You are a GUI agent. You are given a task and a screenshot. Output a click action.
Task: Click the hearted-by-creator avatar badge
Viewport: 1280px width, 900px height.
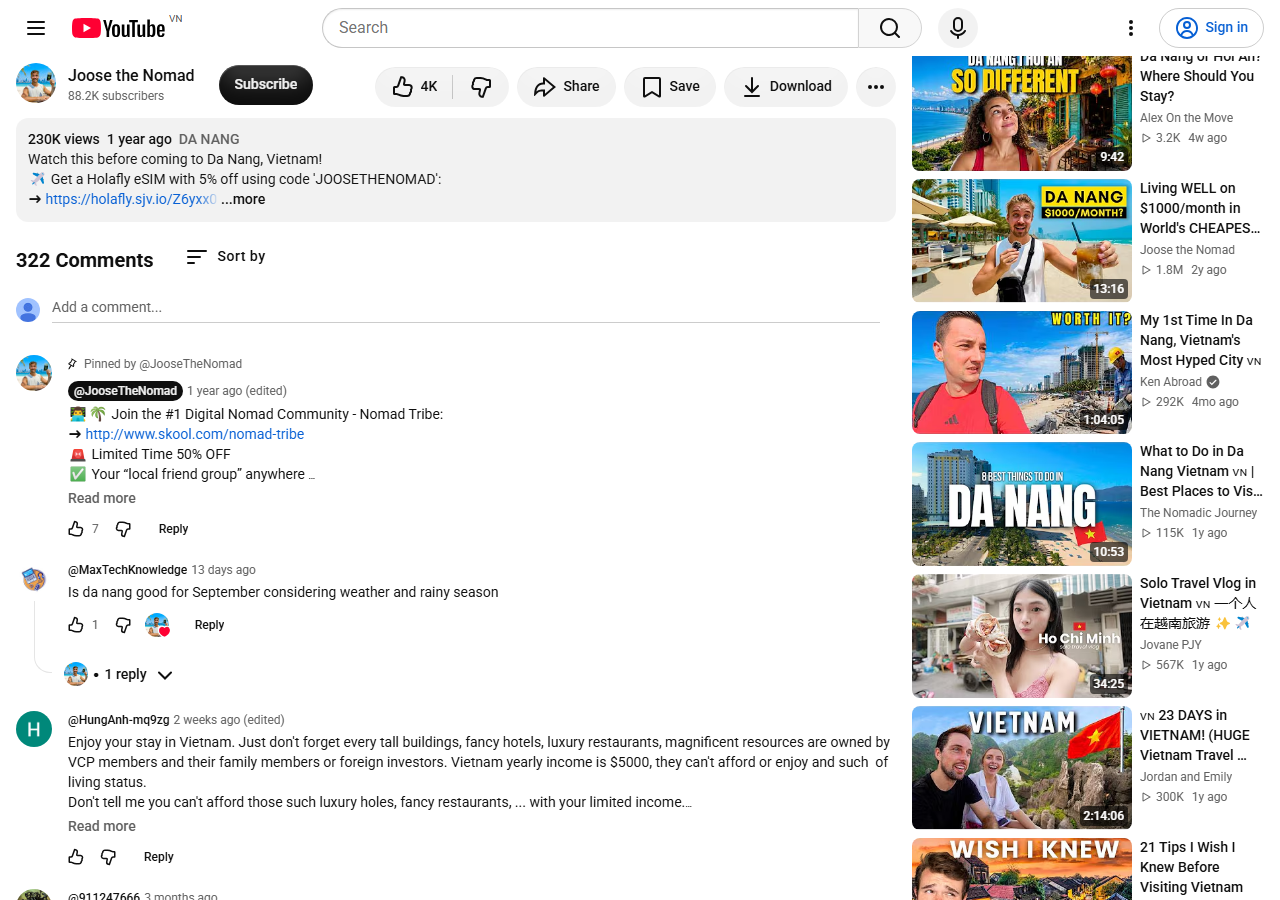point(158,625)
